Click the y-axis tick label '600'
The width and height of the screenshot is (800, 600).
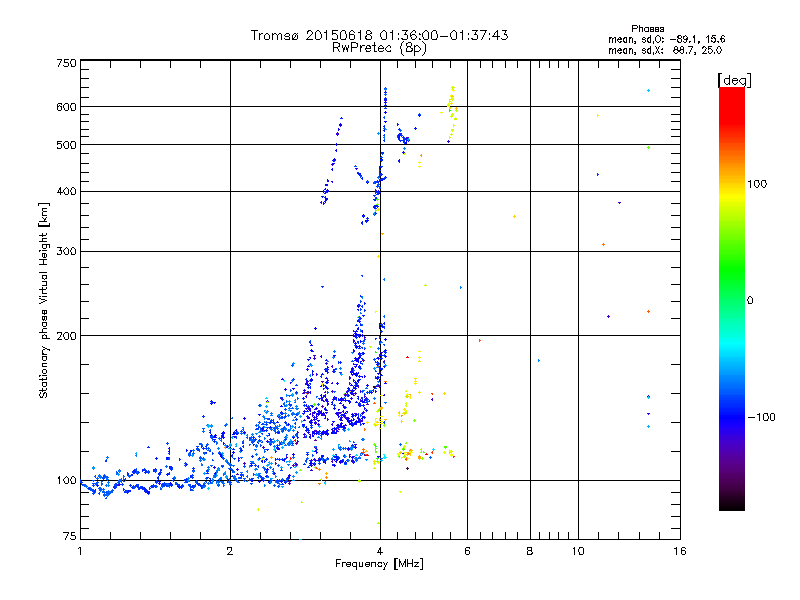tap(66, 107)
